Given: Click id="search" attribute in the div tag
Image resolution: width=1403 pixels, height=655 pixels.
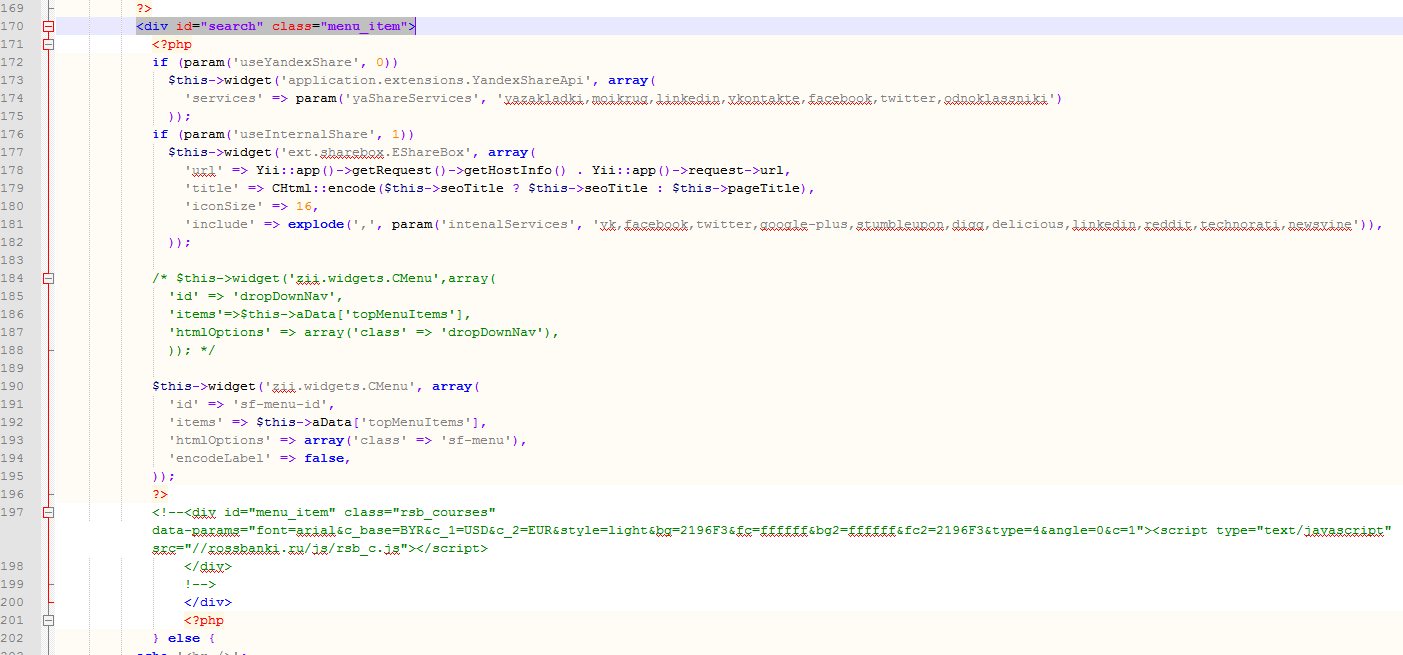Looking at the screenshot, I should (220, 26).
